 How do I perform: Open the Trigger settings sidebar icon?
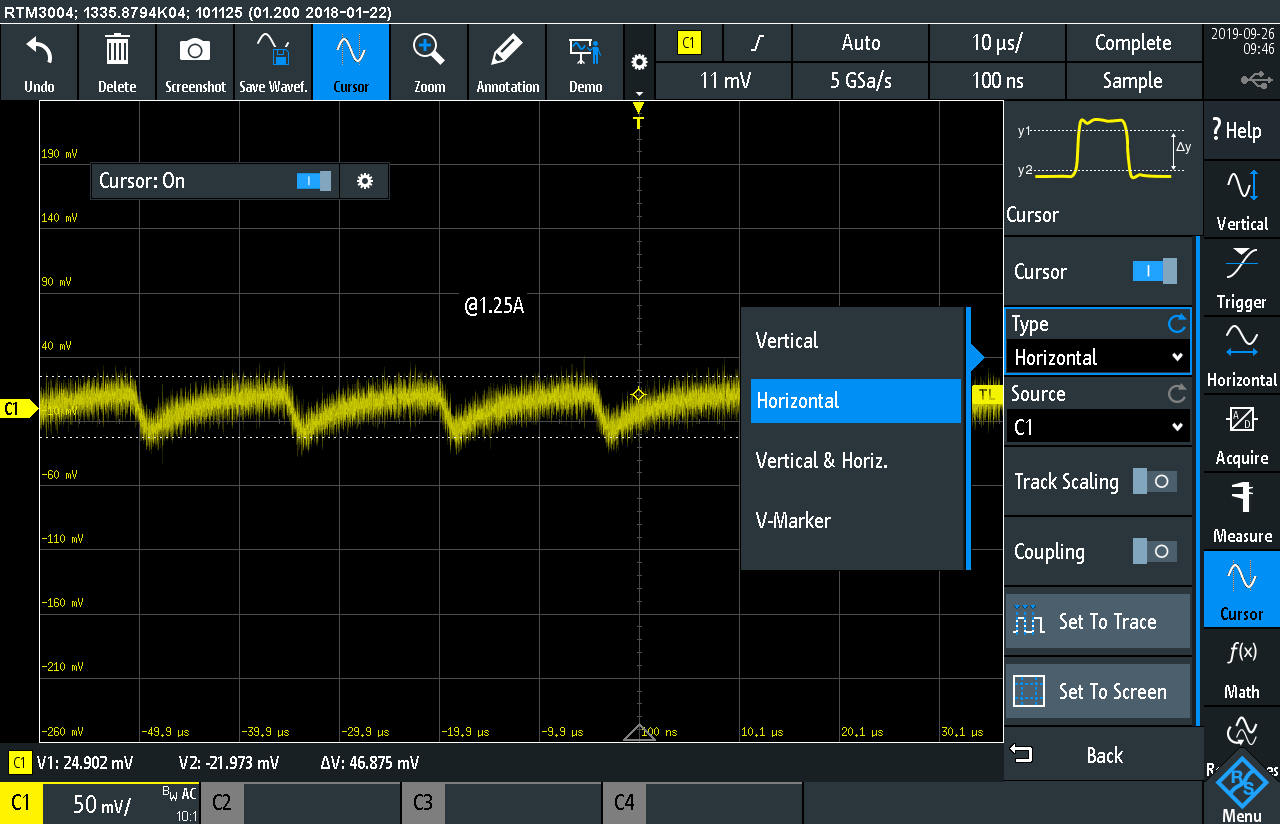point(1242,276)
